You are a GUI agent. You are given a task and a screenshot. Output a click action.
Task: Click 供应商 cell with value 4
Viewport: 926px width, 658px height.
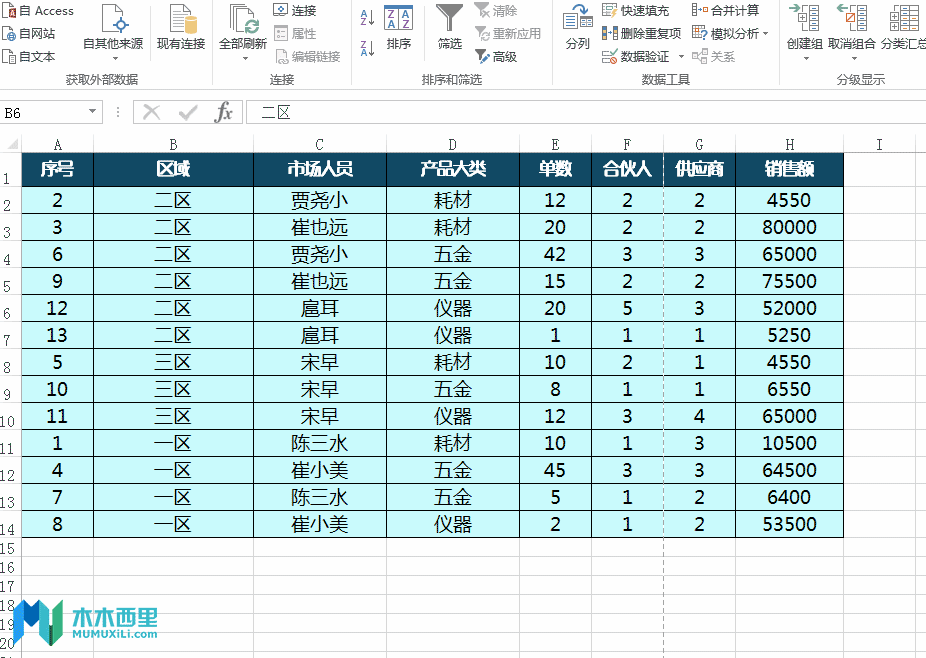click(x=699, y=416)
